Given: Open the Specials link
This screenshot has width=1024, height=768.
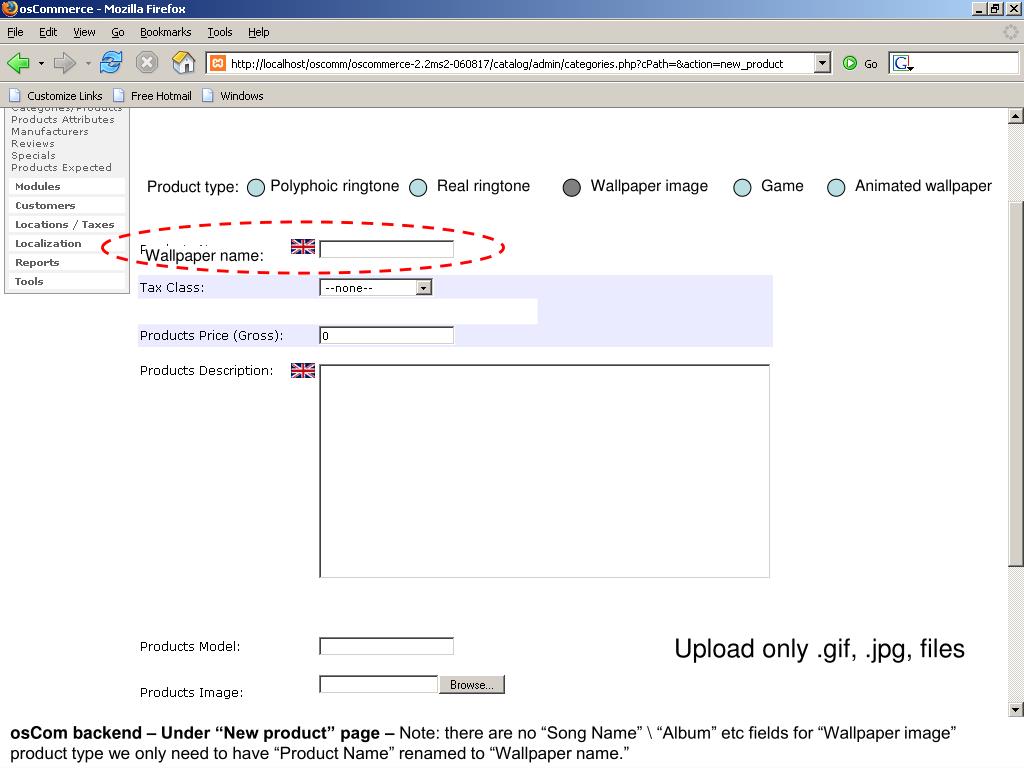Looking at the screenshot, I should click(33, 155).
